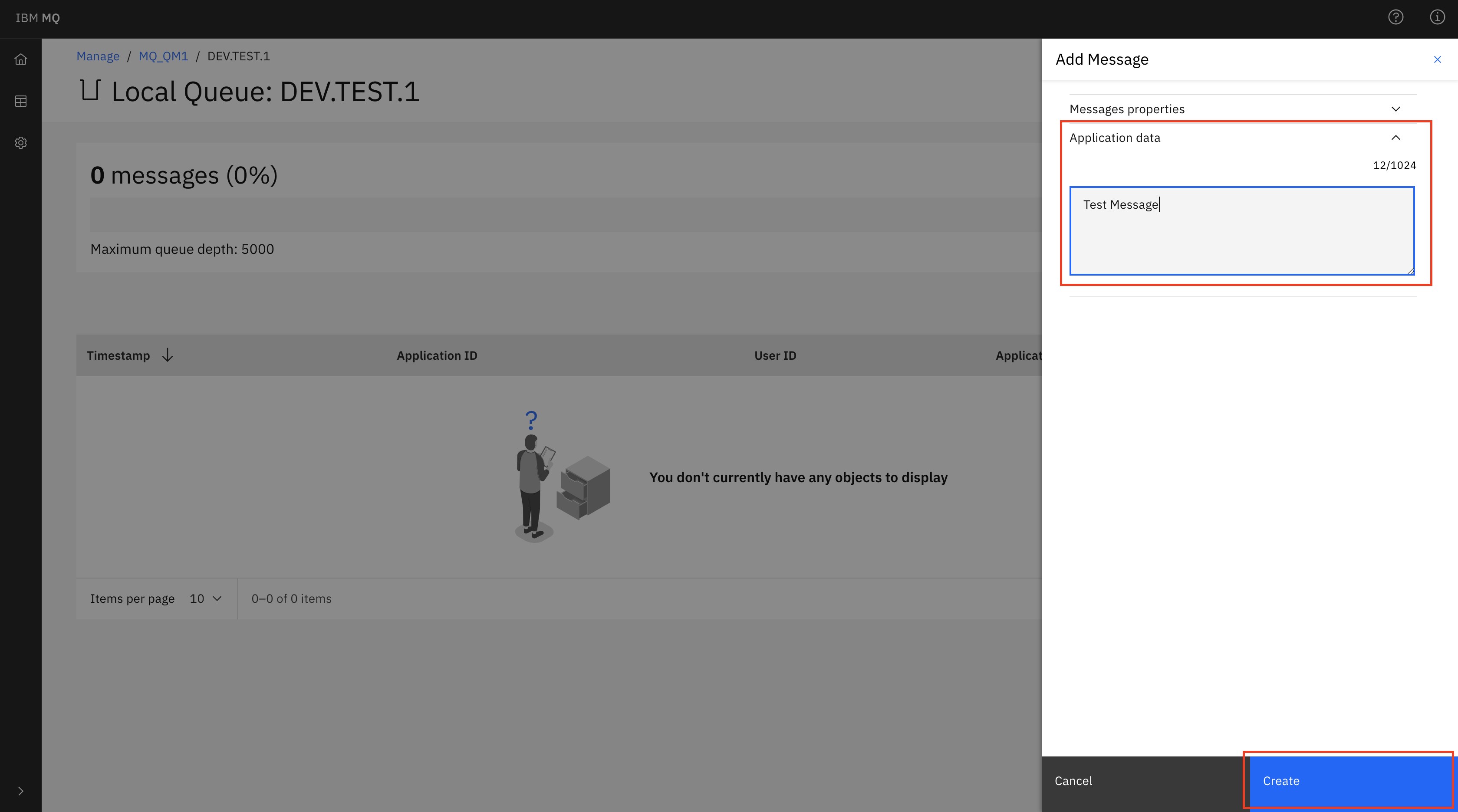
Task: Navigate to the Manage breadcrumb link
Action: [98, 56]
